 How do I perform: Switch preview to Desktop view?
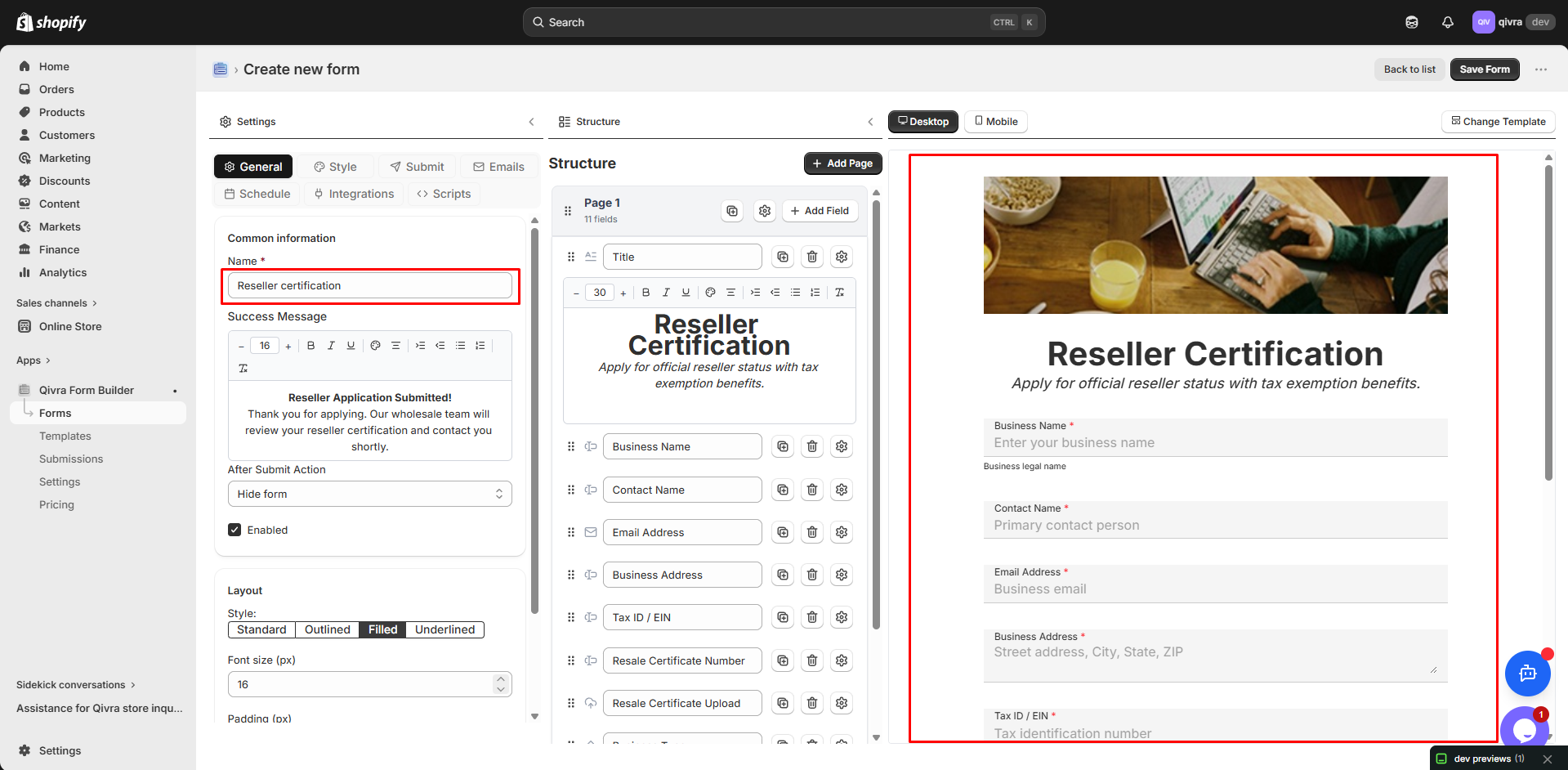pos(923,122)
